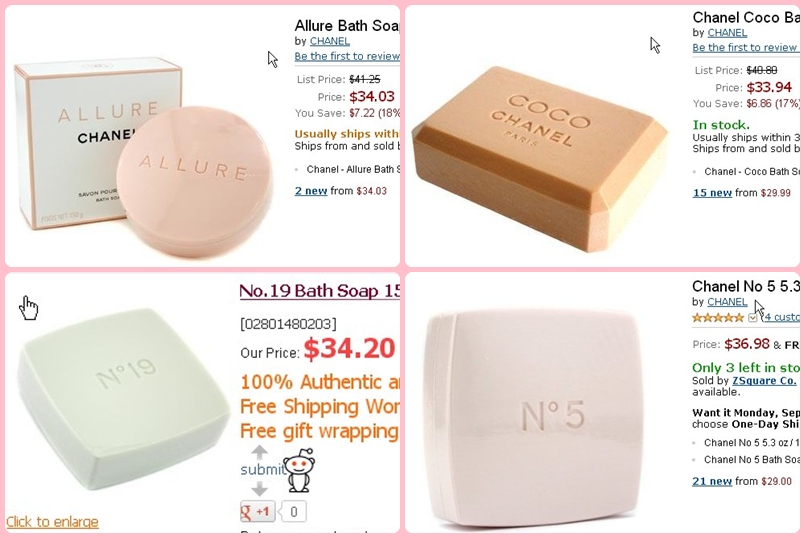Open the star rating dropdown arrow
The height and width of the screenshot is (538, 805).
(x=752, y=318)
